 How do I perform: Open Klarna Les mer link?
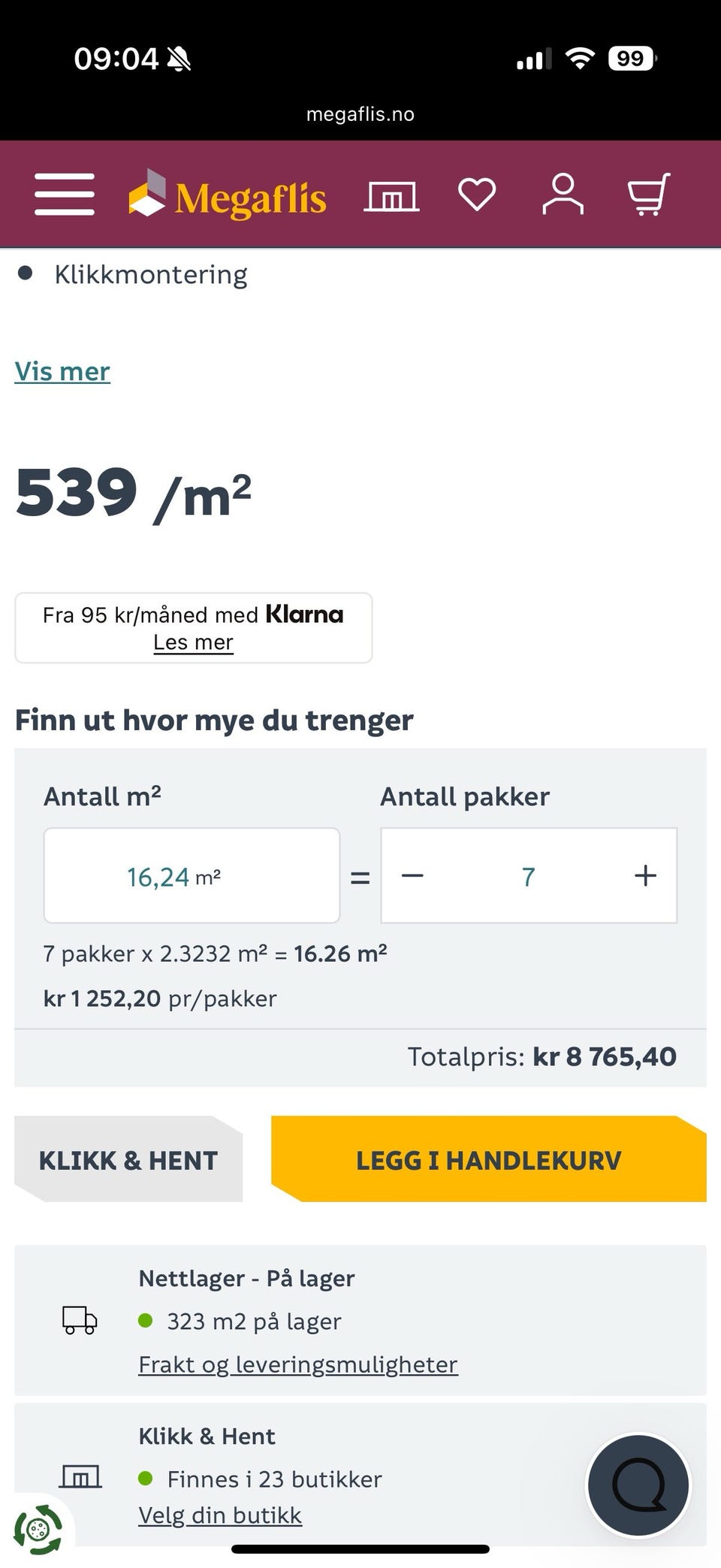coord(193,642)
